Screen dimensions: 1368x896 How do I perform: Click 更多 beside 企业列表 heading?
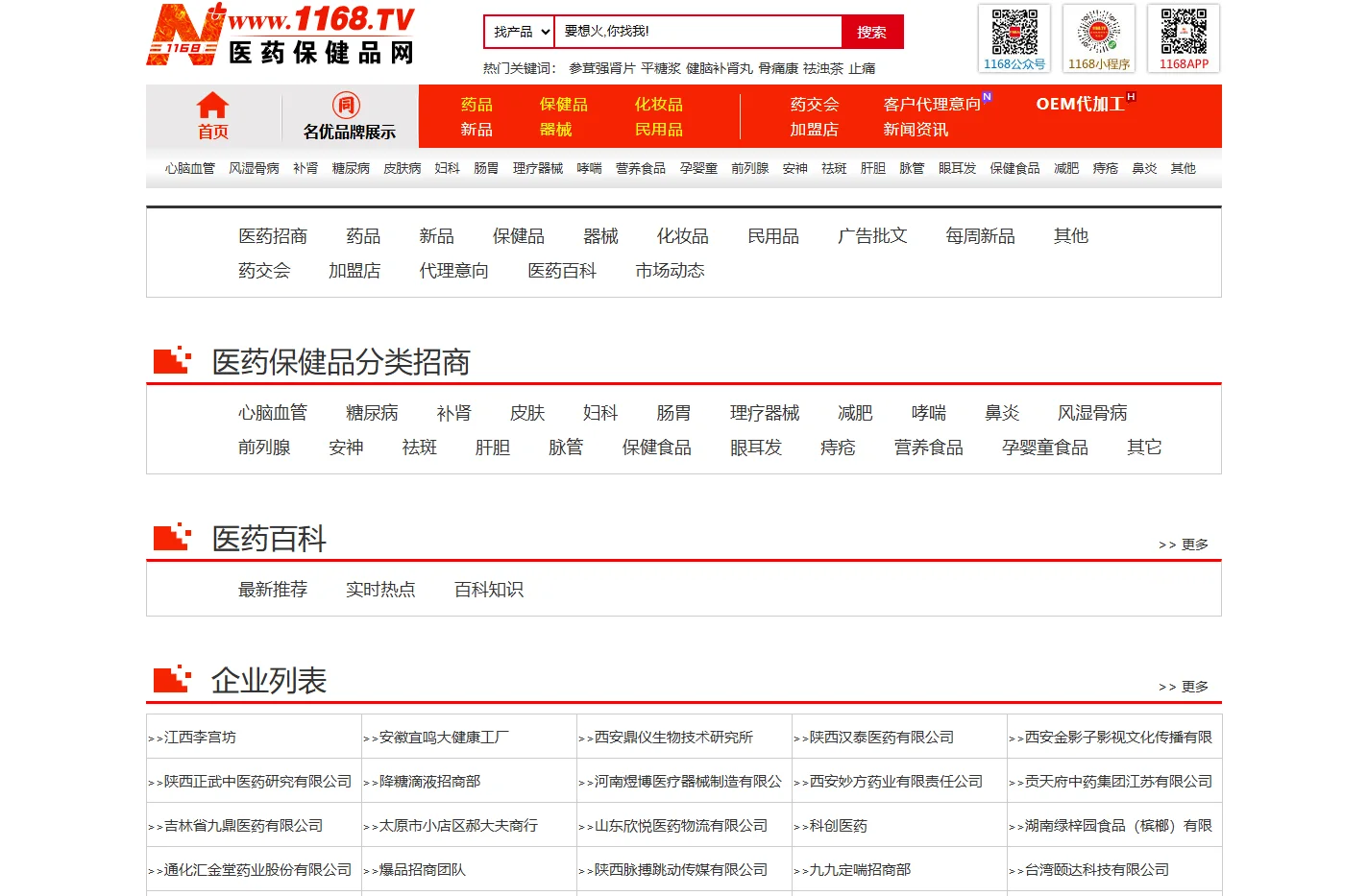click(x=1184, y=687)
